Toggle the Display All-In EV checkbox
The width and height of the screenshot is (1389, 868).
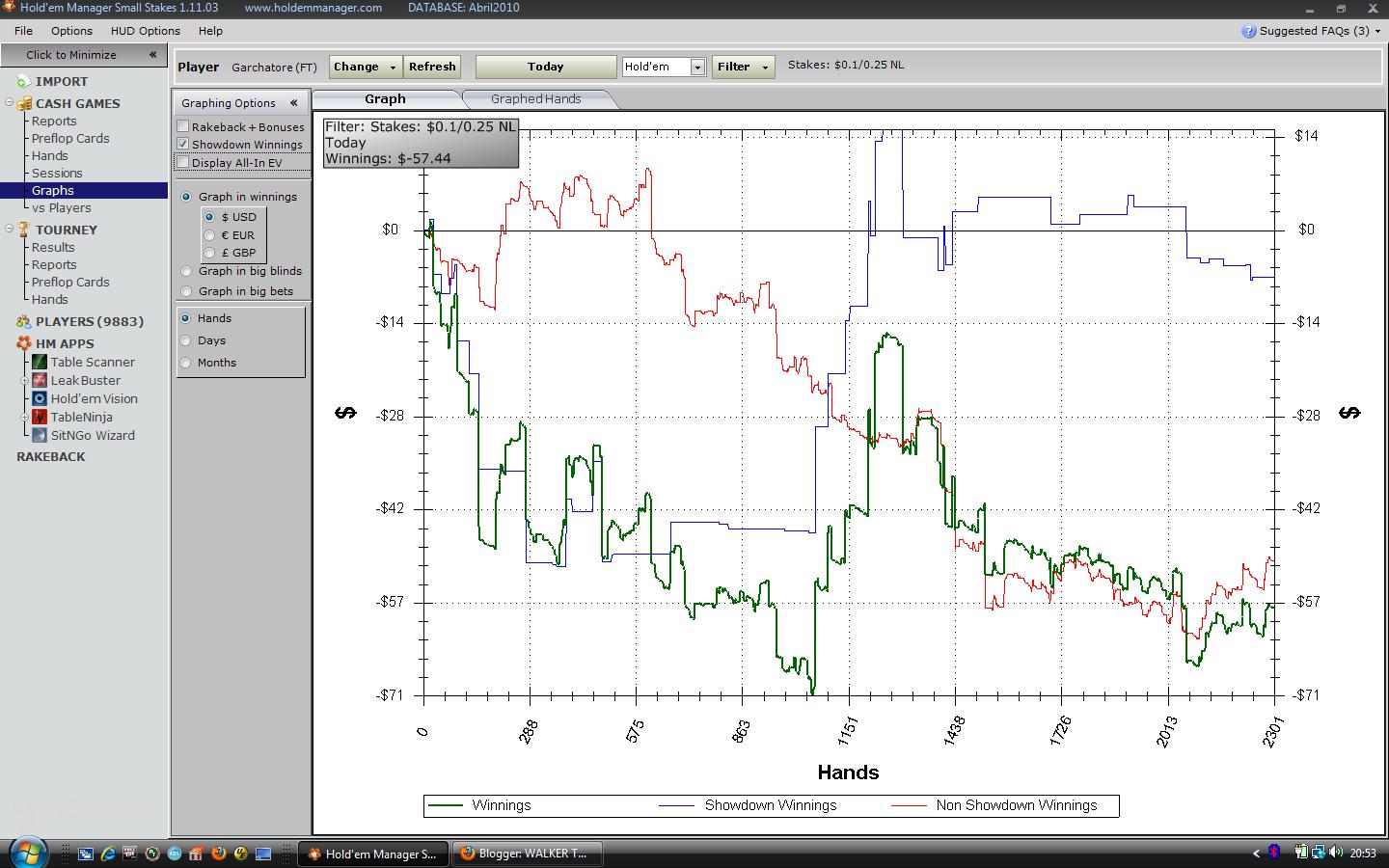click(x=182, y=162)
